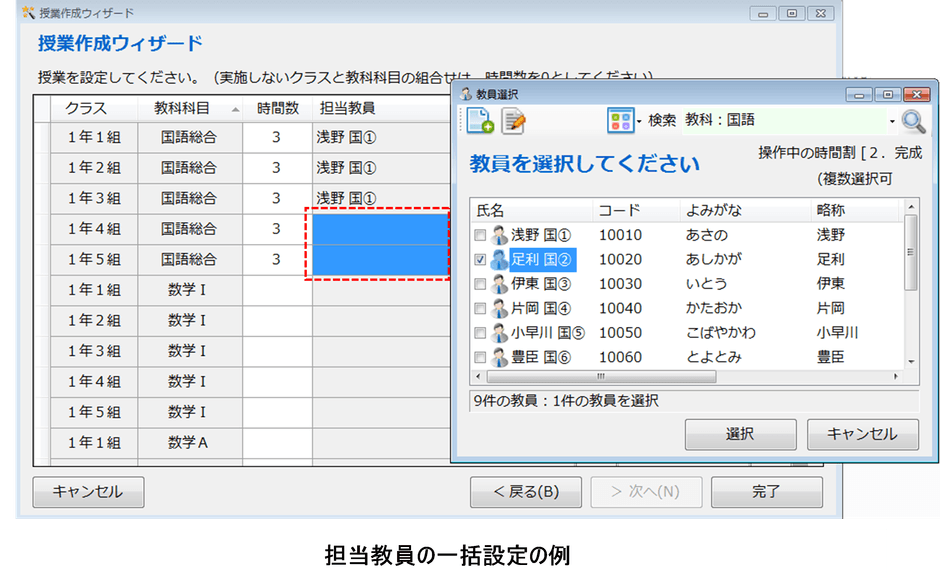Click the person icon beside 伊東 国③
This screenshot has width=940, height=573.
point(499,284)
